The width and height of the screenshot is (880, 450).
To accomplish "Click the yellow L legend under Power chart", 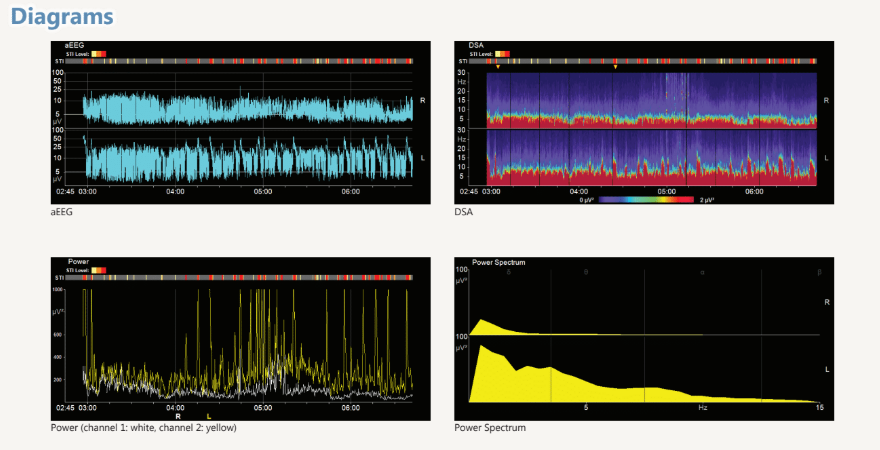I will [x=208, y=416].
